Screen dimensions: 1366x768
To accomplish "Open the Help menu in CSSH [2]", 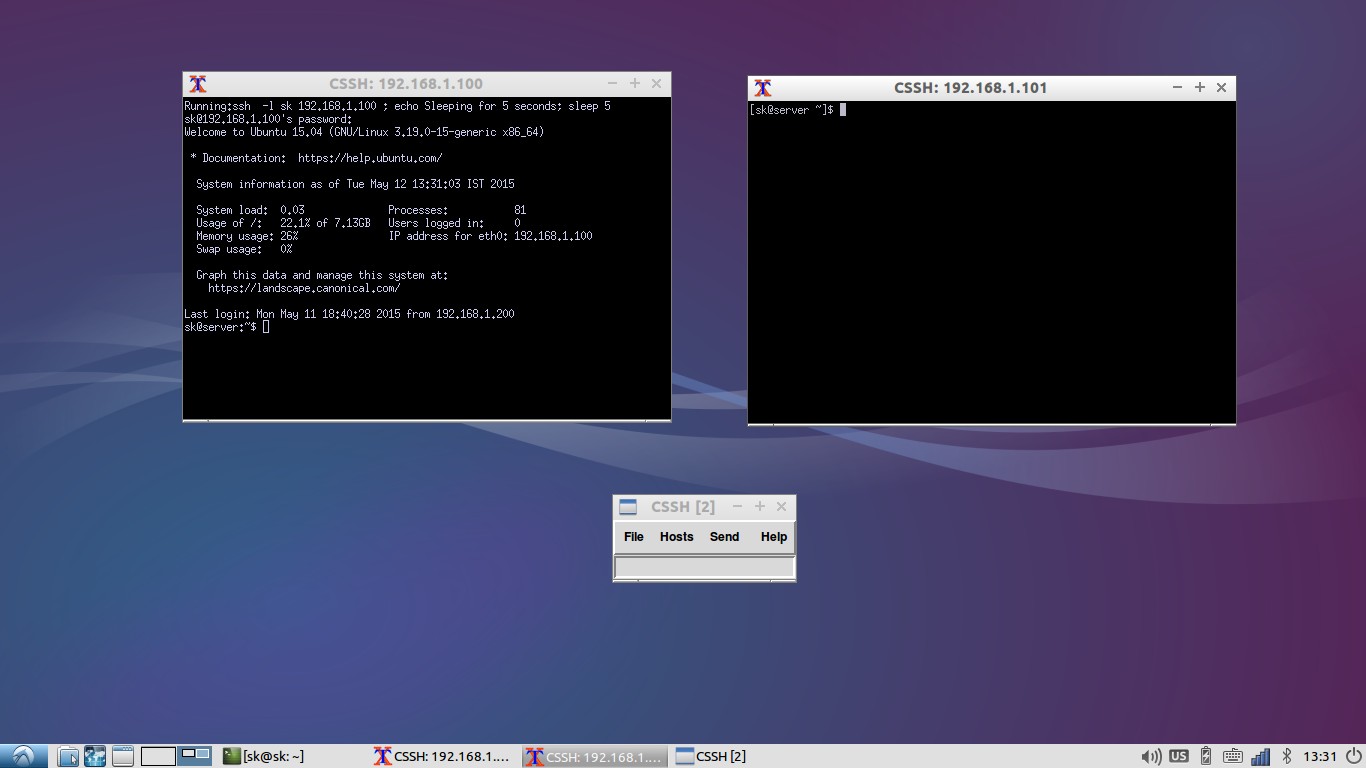I will point(774,537).
